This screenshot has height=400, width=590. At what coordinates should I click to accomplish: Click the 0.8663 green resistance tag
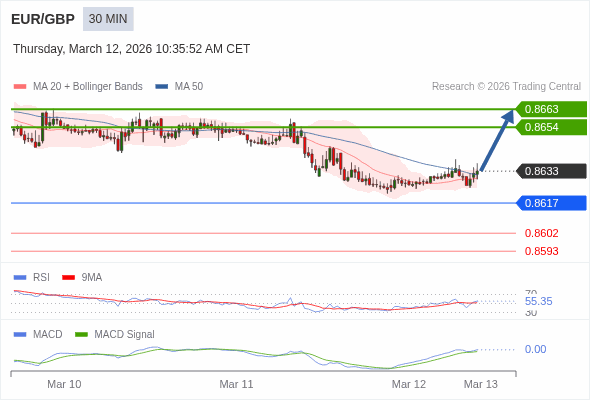pos(551,109)
